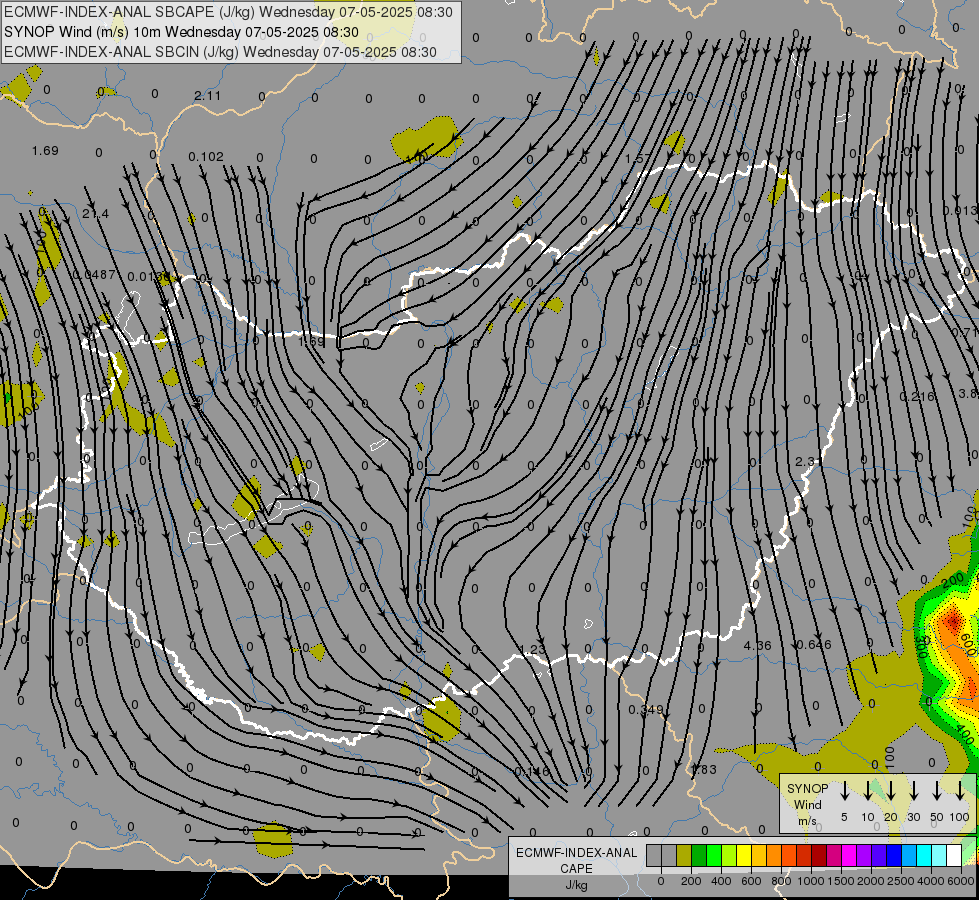Click the 200 contour label on CAPE area
The height and width of the screenshot is (900, 979).
pyautogui.click(x=953, y=581)
